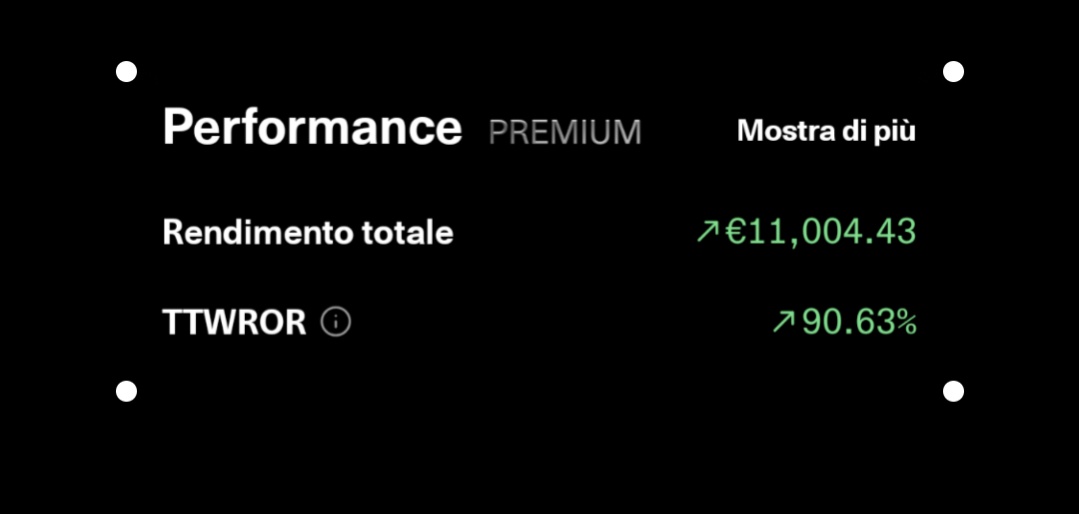
Task: Click green arrow beside €11,004.43
Action: click(707, 231)
